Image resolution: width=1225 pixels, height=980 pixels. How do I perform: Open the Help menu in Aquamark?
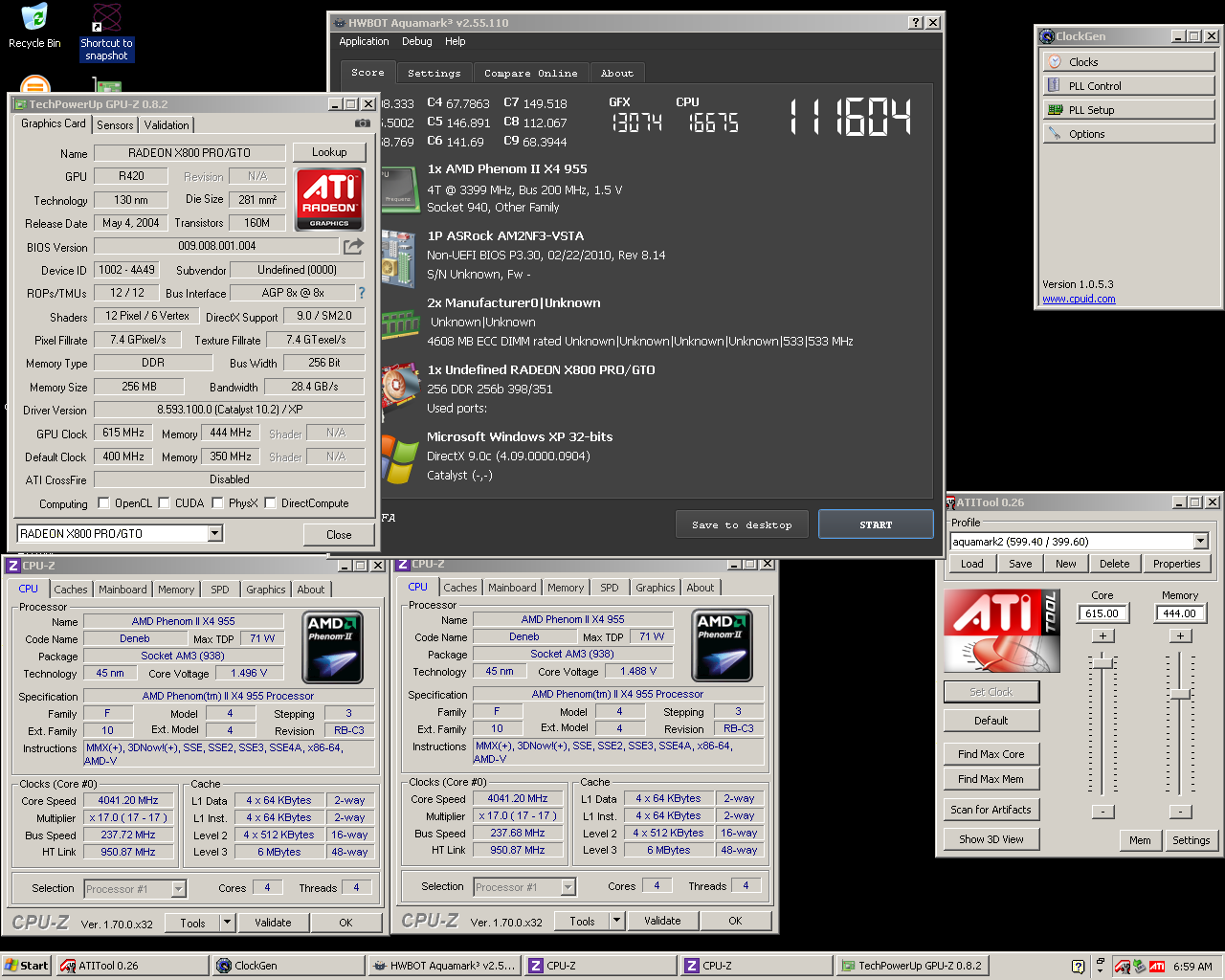[456, 42]
